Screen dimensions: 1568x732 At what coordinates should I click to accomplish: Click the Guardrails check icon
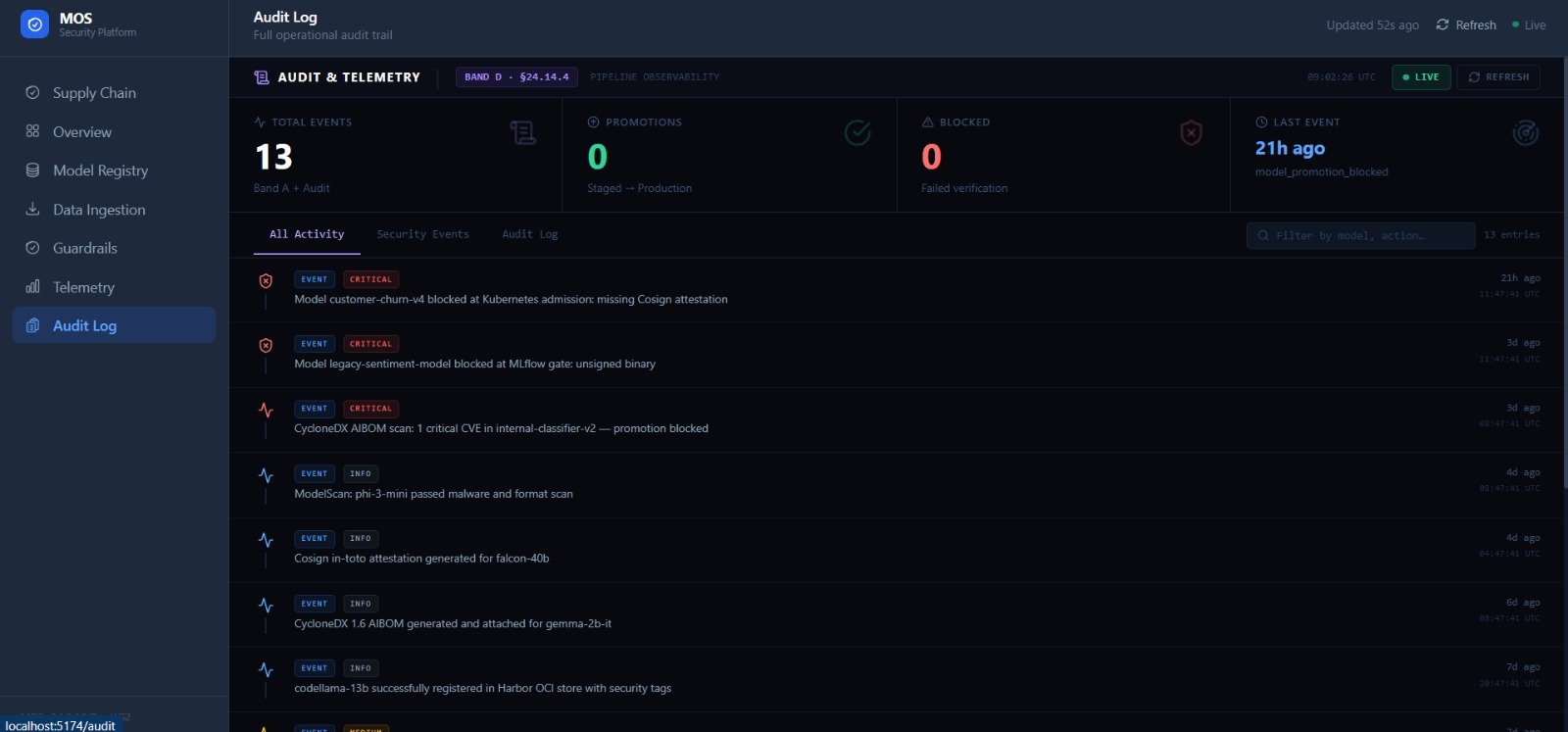point(32,248)
